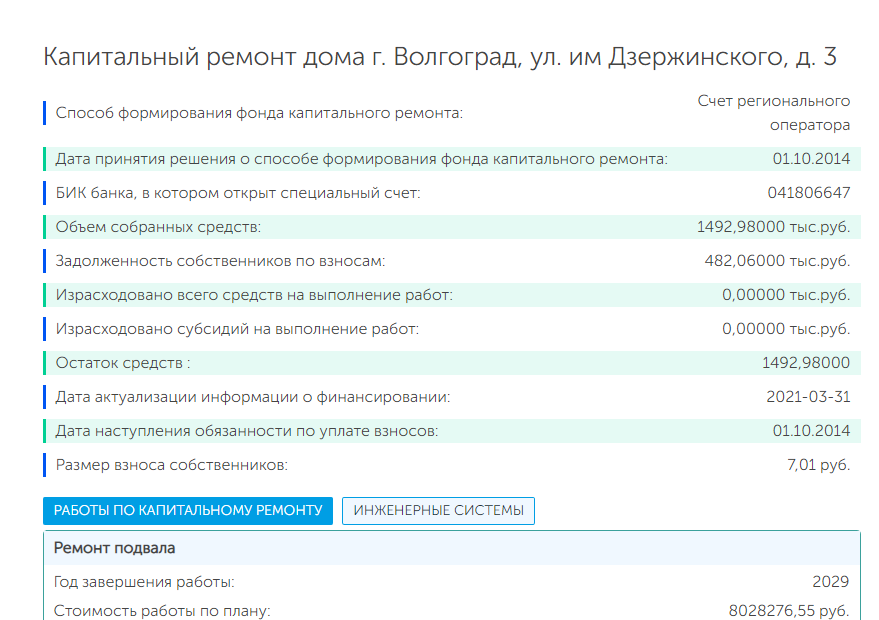Click the label Израсходовано всего средств на выполнение работ

(x=254, y=295)
